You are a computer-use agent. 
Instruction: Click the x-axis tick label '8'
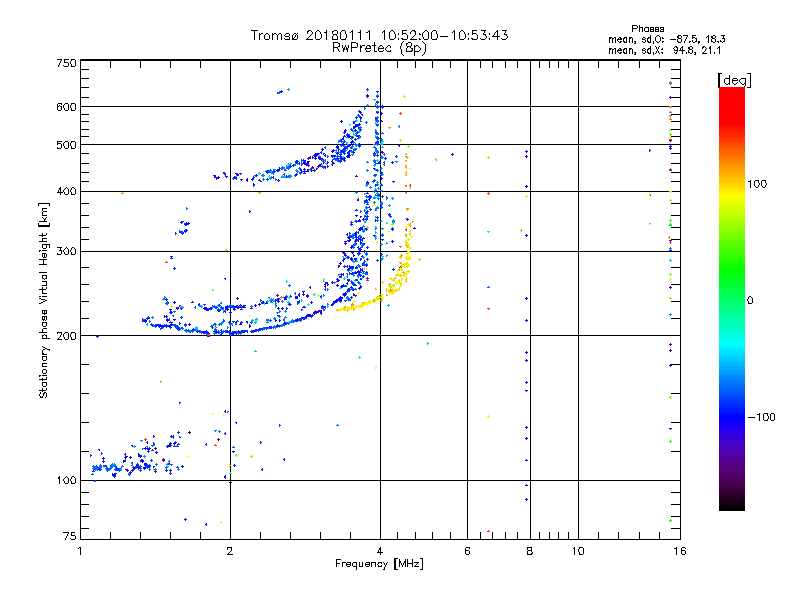pos(530,551)
